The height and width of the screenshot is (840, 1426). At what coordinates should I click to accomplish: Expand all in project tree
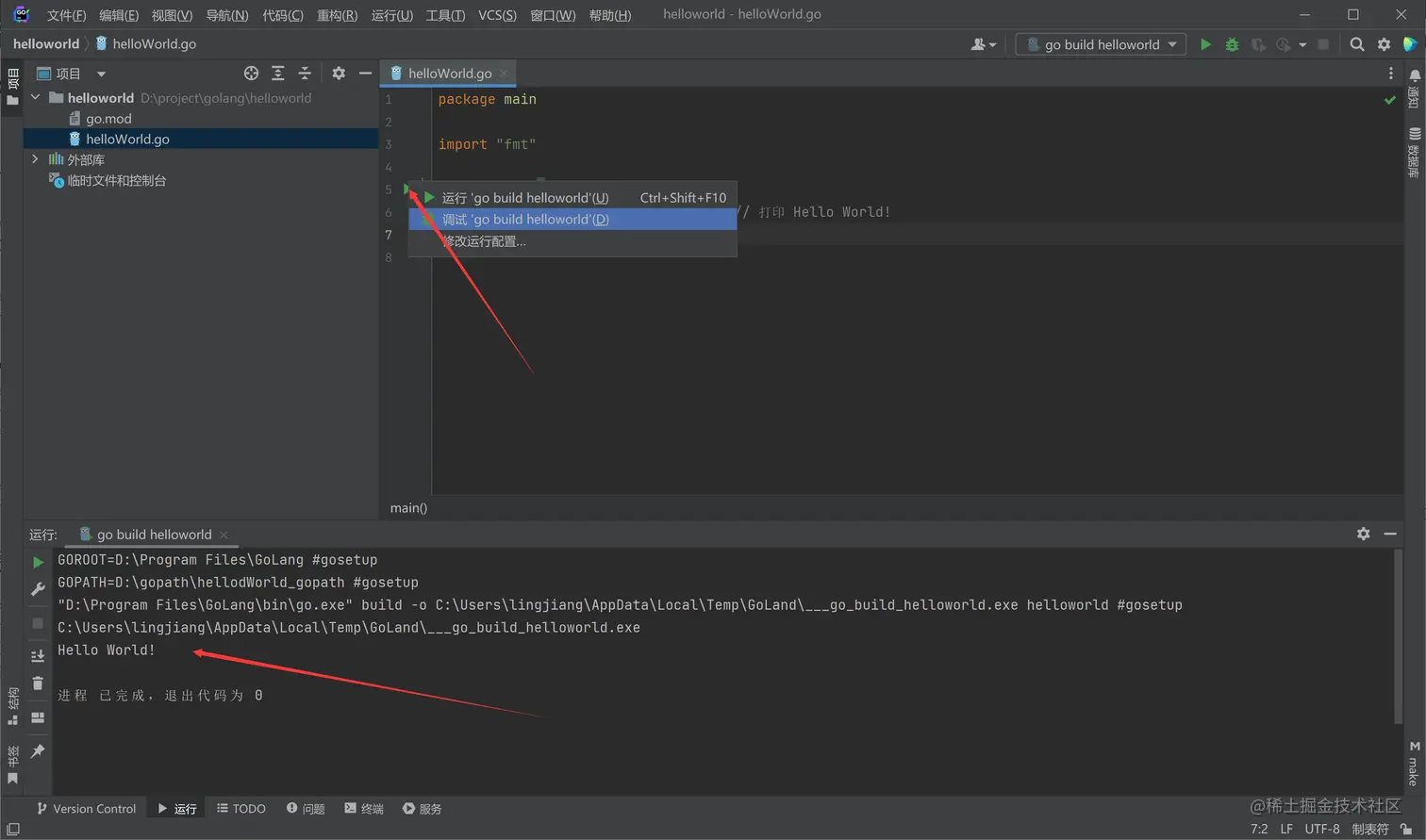277,74
